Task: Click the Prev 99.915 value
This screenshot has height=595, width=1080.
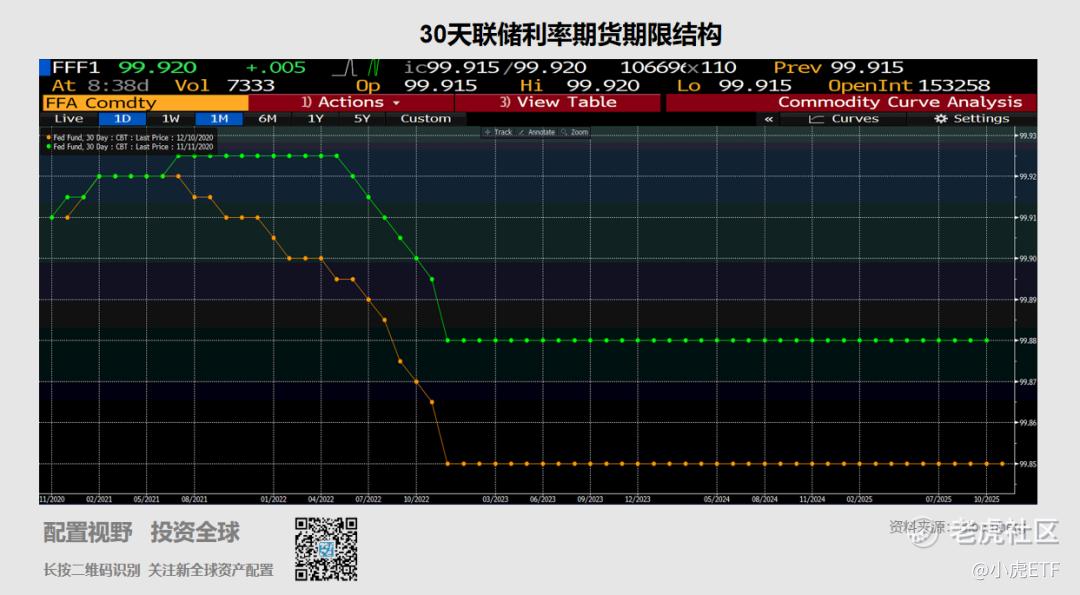Action: pyautogui.click(x=838, y=67)
